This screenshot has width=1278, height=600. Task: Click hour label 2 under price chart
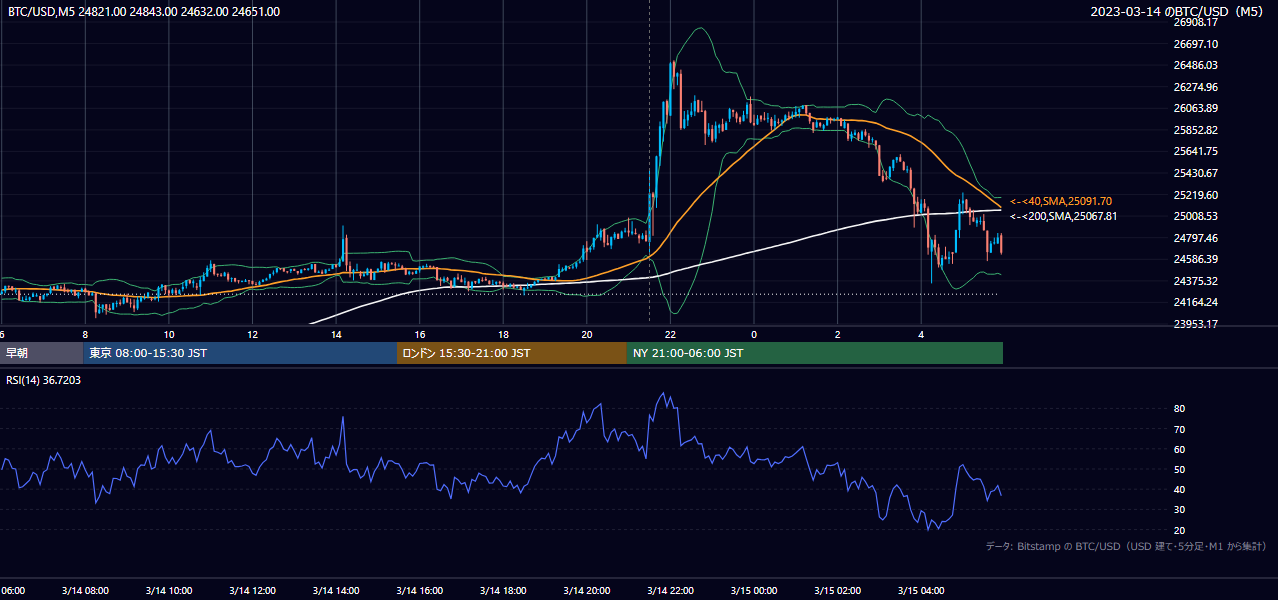[838, 334]
